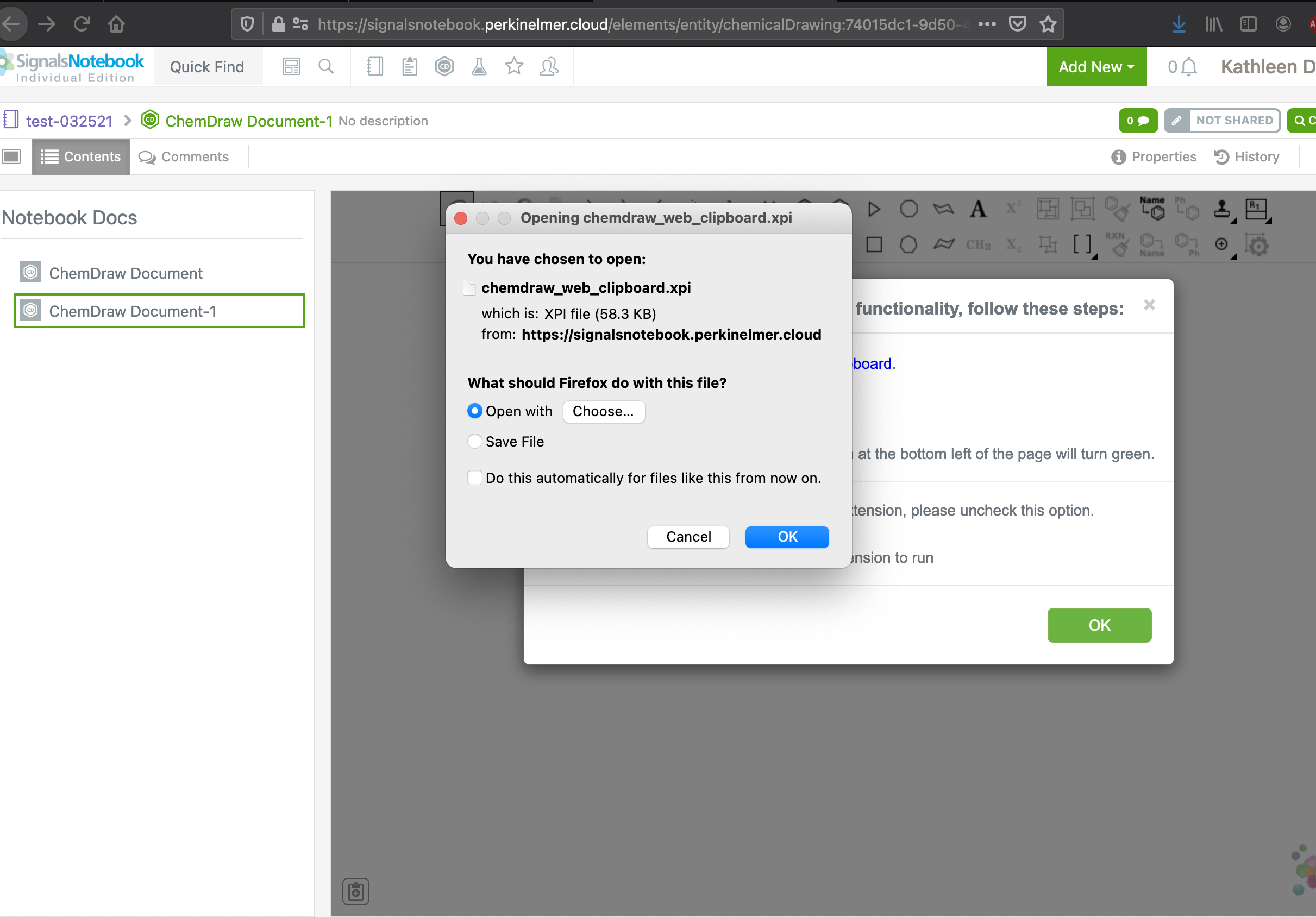Select the superscript X² tool

[x=1013, y=208]
